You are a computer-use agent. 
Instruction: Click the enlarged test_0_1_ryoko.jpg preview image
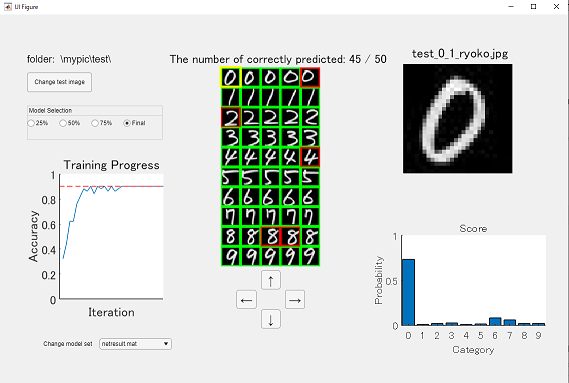coord(458,118)
